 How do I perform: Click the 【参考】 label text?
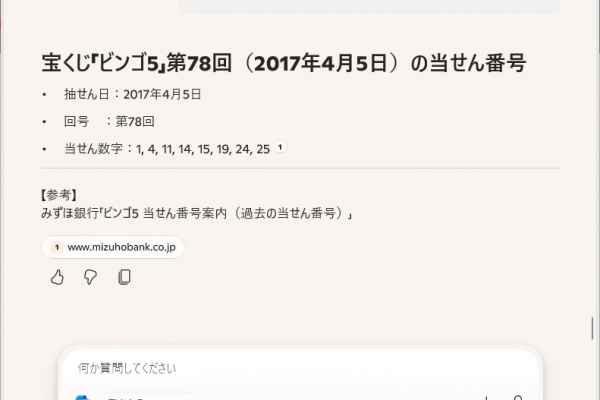point(59,195)
